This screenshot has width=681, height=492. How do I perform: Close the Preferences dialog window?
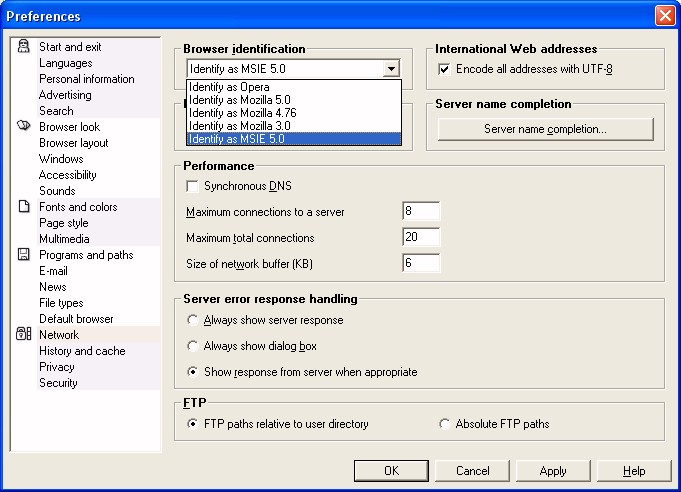point(665,16)
